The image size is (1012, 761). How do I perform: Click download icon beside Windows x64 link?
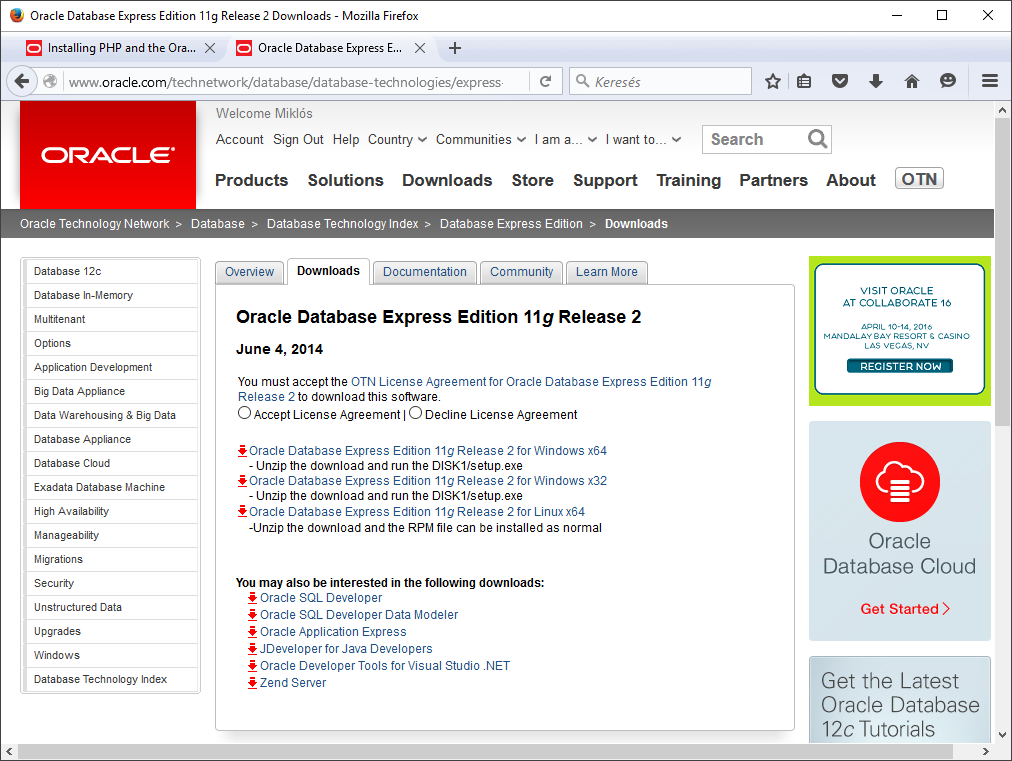tap(243, 451)
